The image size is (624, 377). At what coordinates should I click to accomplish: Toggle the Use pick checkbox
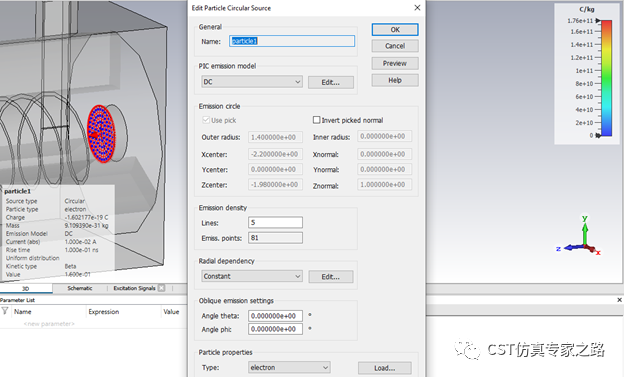pyautogui.click(x=206, y=120)
